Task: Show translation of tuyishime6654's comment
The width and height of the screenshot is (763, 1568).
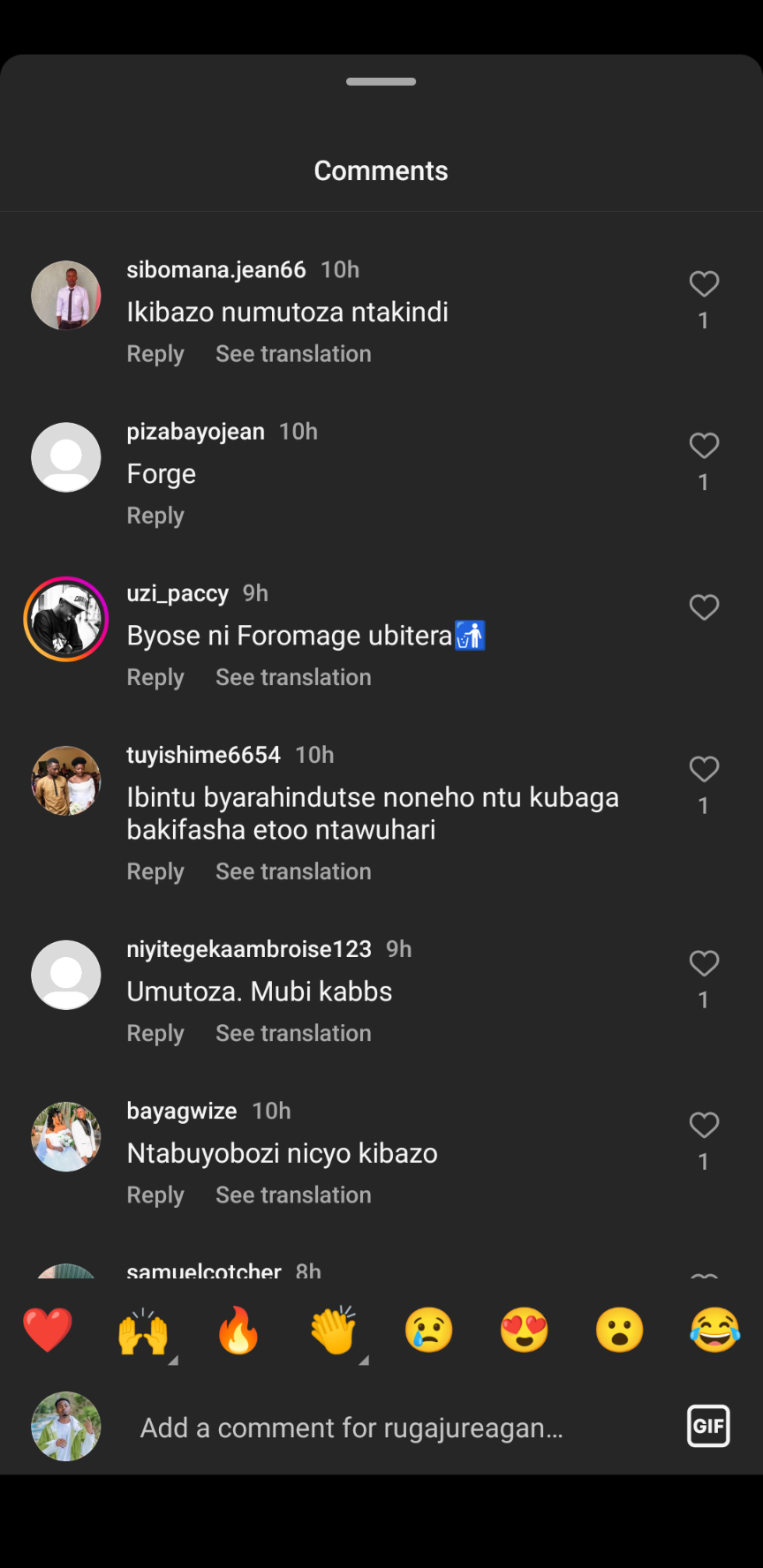Action: point(293,871)
